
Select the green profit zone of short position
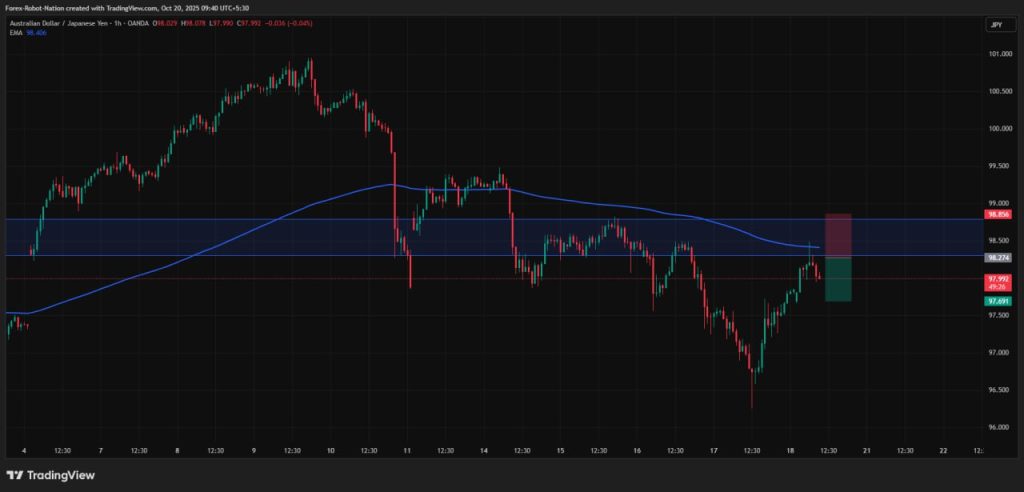(x=837, y=280)
